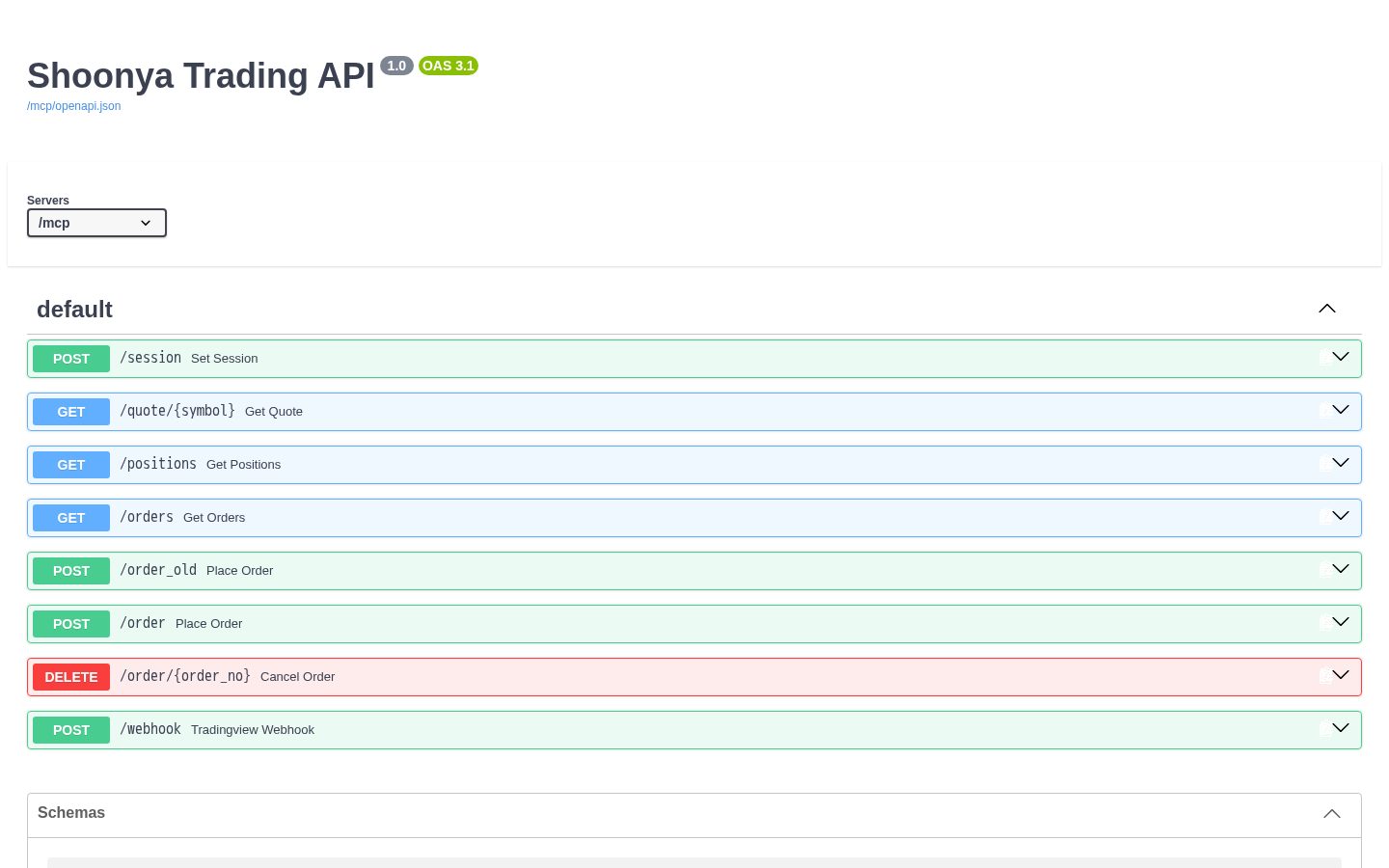This screenshot has width=1389, height=868.
Task: Click the default tag heading
Action: tap(74, 310)
